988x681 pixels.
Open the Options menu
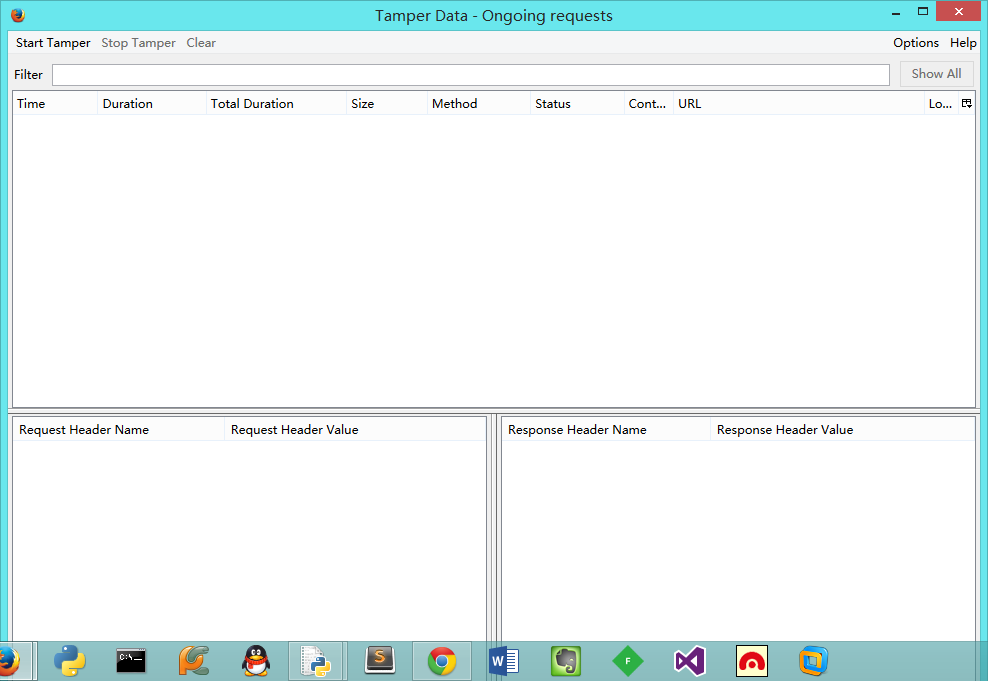(x=916, y=43)
